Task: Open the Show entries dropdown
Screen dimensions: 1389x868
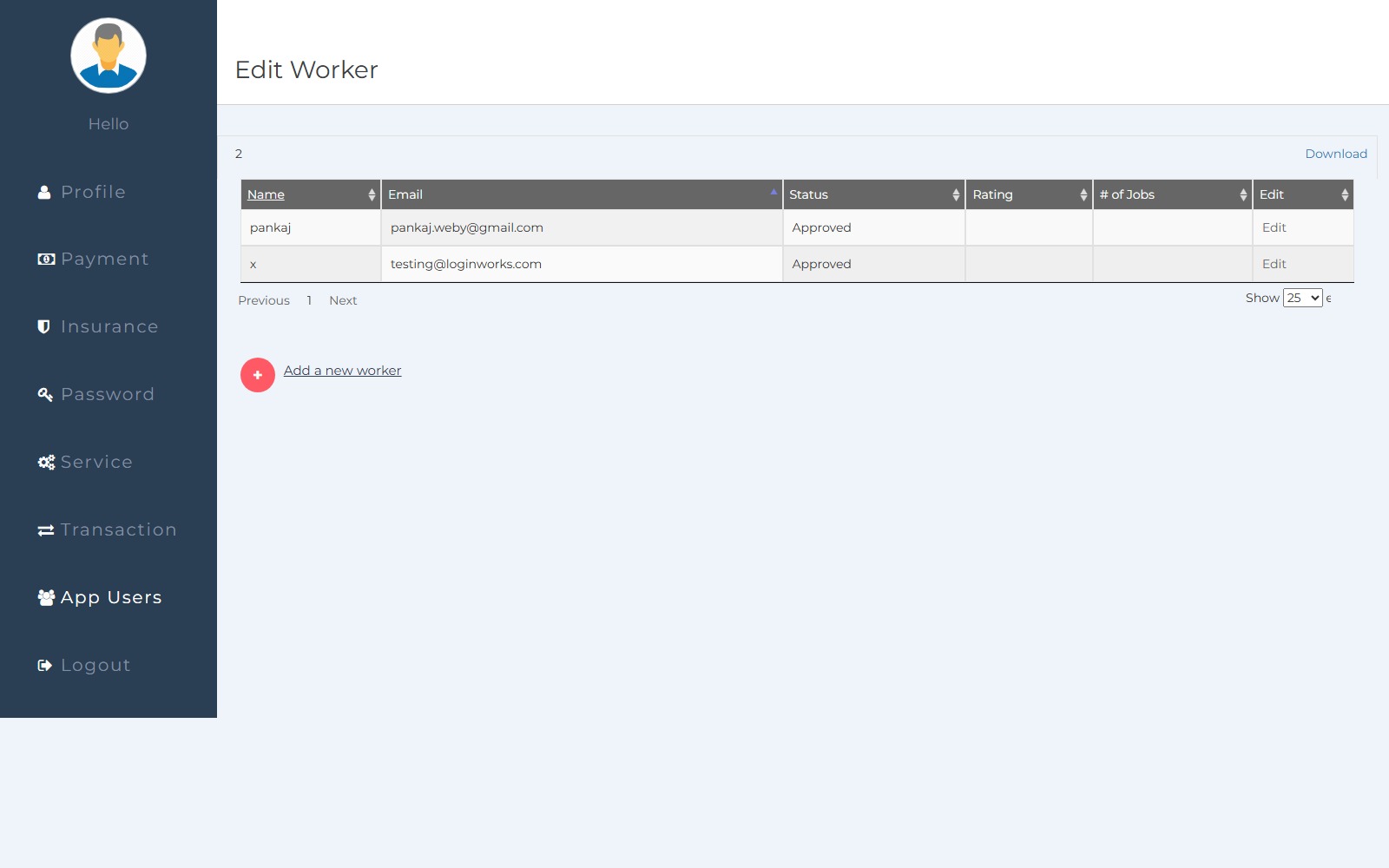Action: [1303, 298]
